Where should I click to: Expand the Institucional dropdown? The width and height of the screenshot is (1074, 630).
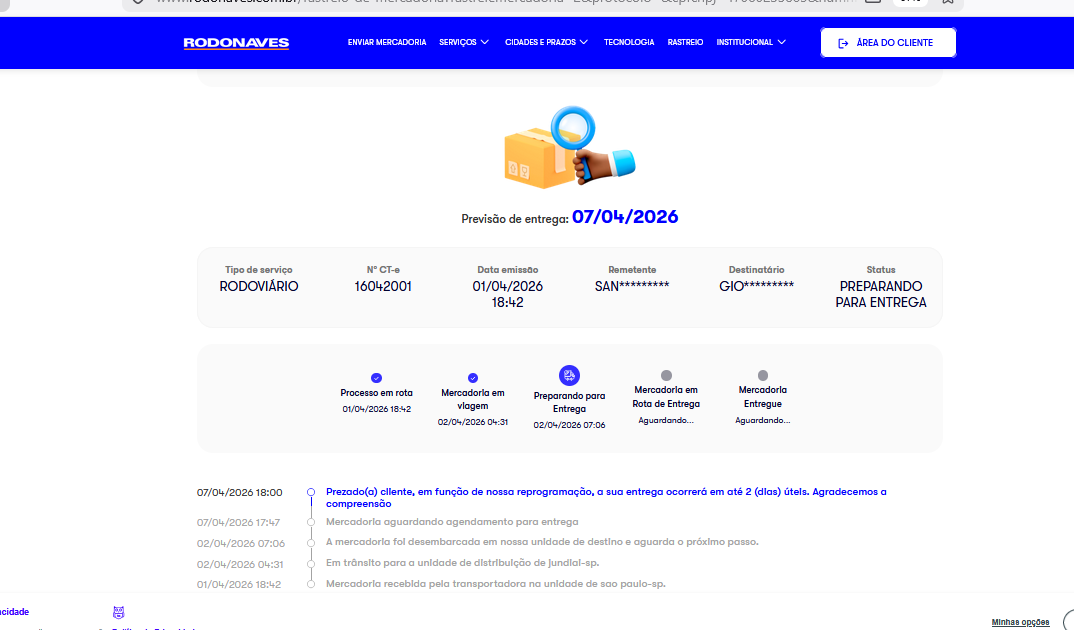[751, 42]
